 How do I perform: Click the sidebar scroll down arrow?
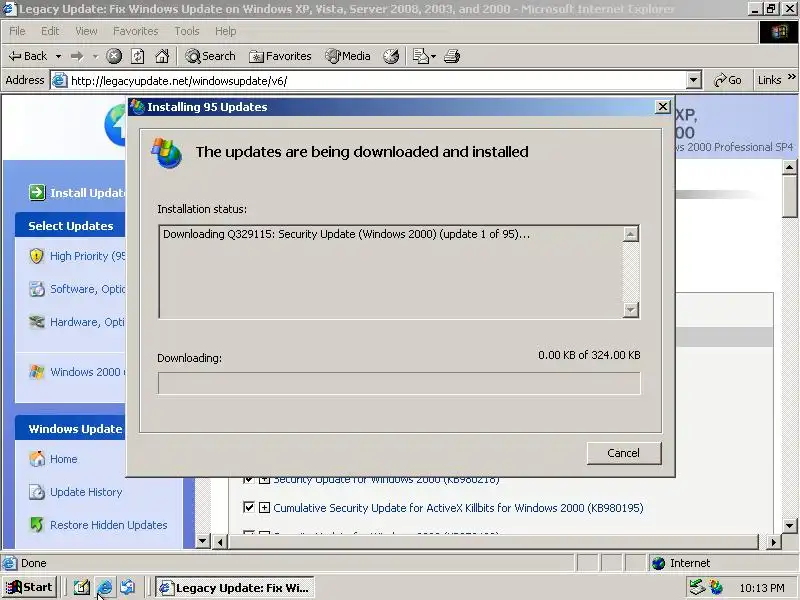tap(203, 540)
